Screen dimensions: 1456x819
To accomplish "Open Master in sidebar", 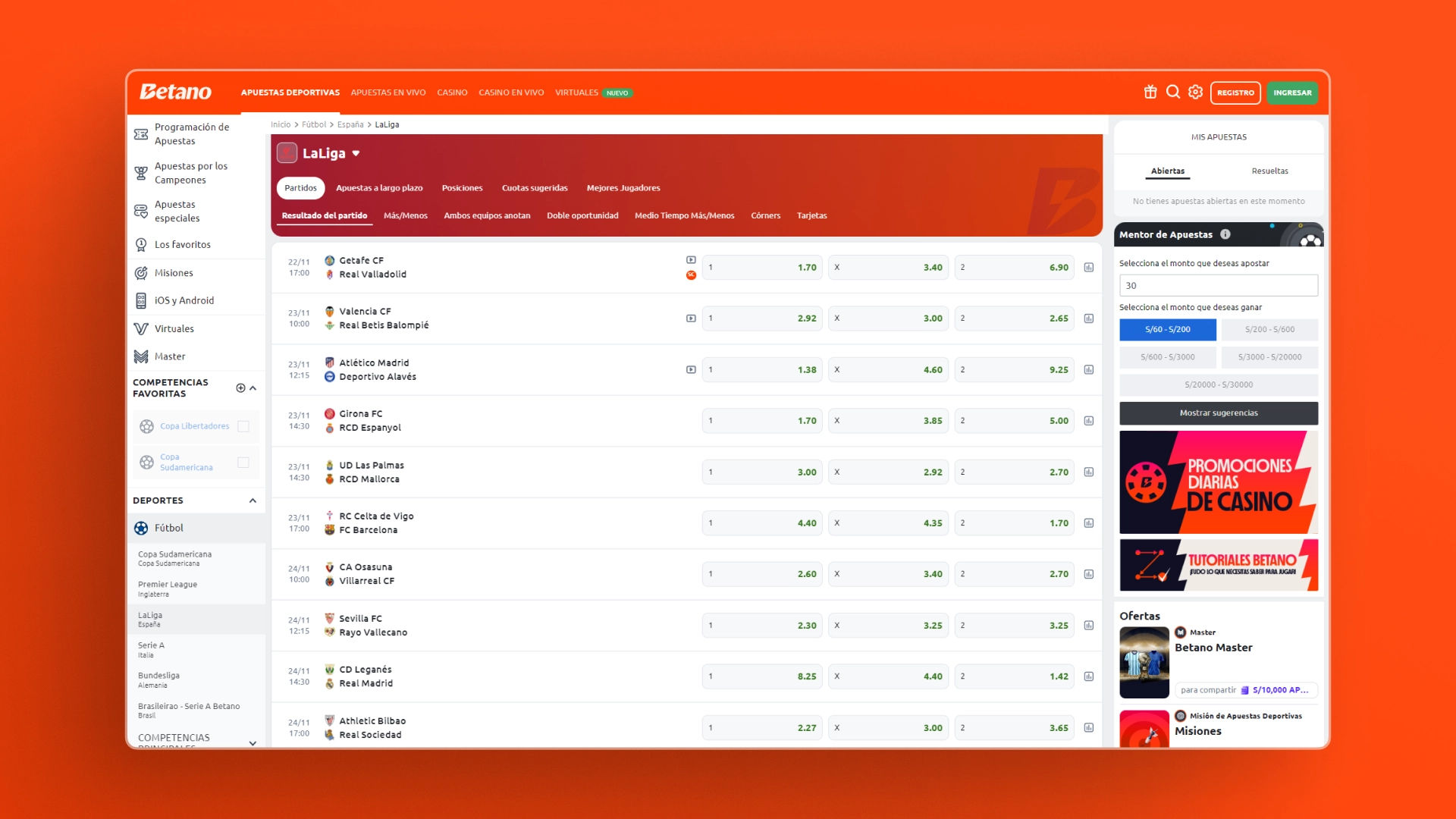I will tap(196, 356).
